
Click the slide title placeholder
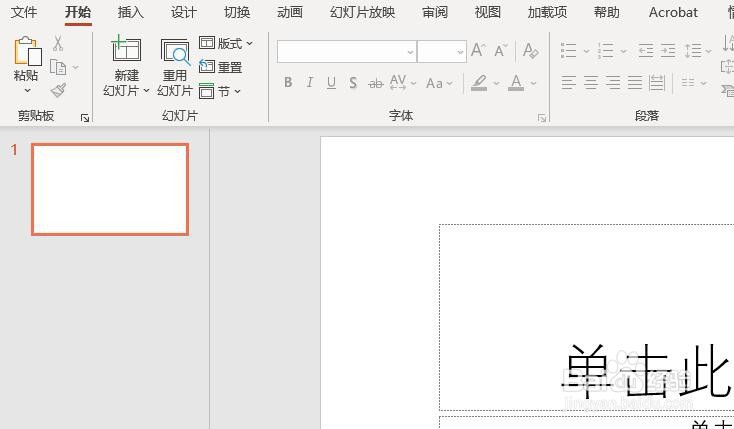point(587,318)
